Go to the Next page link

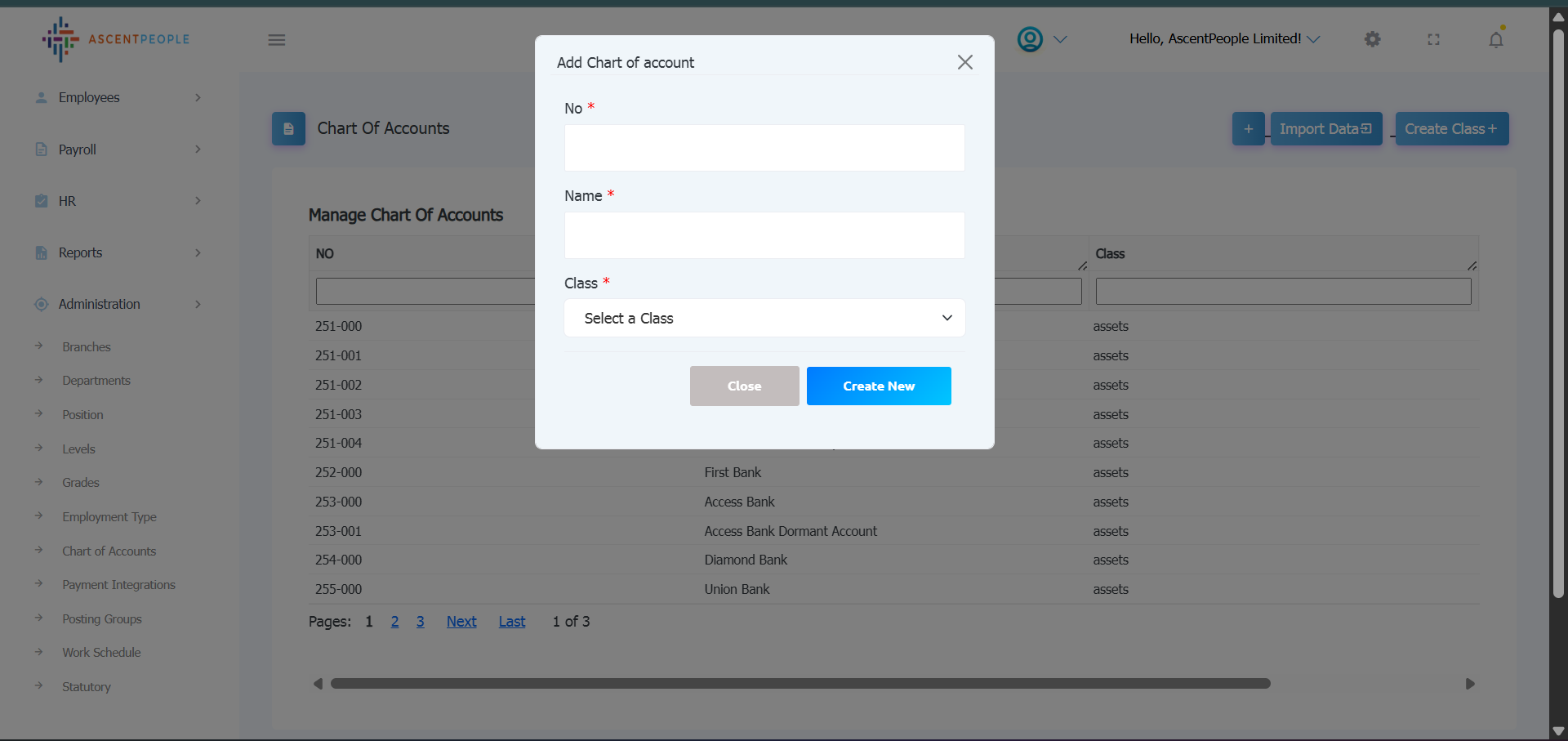coord(461,622)
